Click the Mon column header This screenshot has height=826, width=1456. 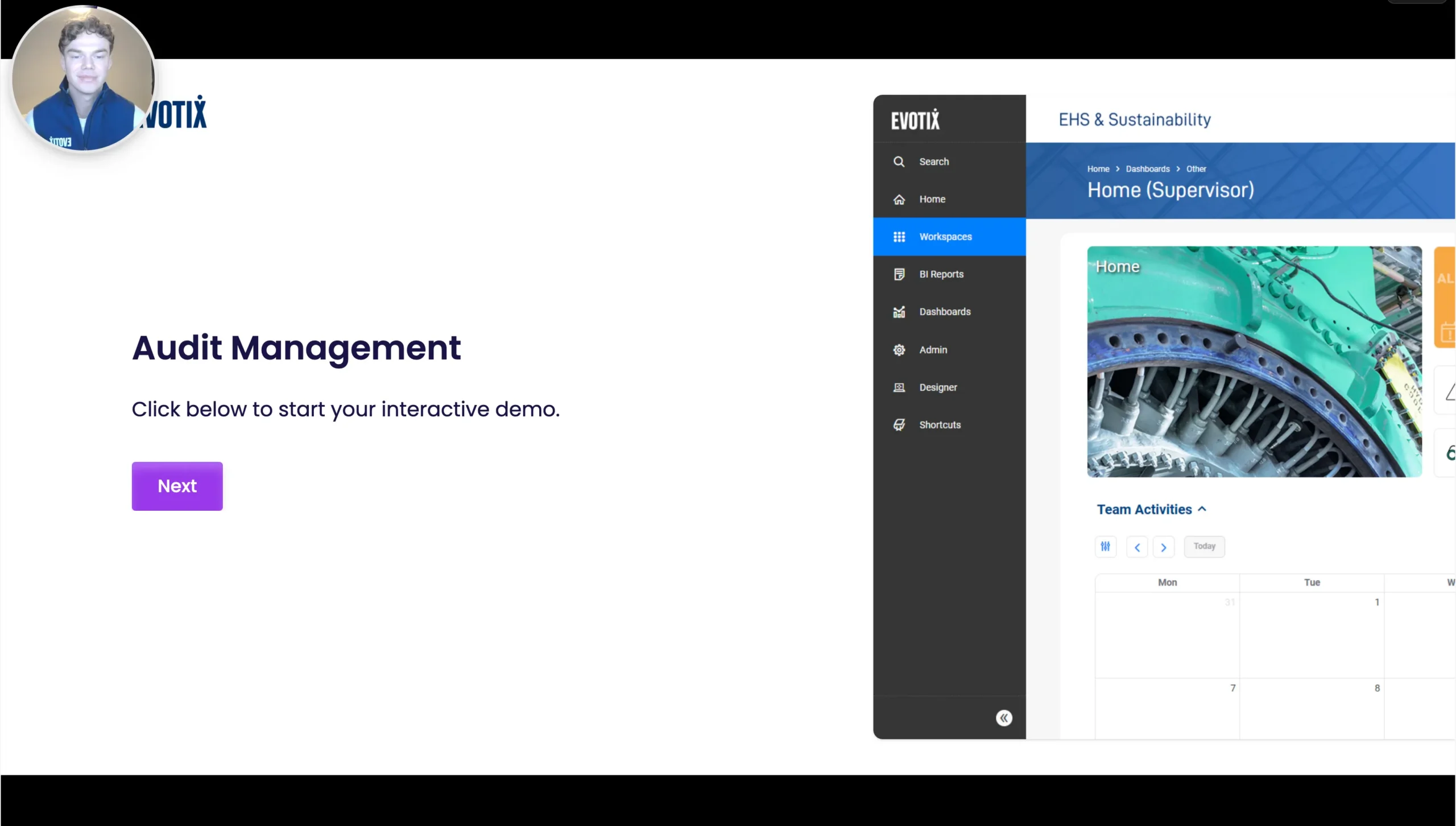tap(1167, 583)
